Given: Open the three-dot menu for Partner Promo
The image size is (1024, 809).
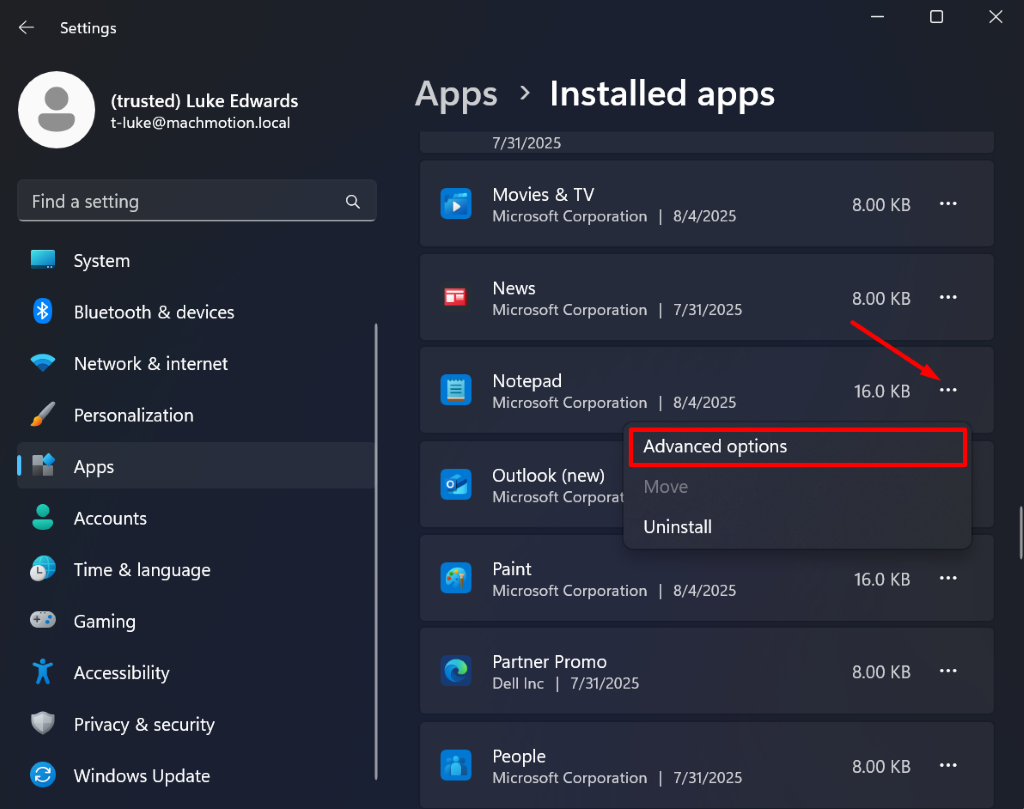Looking at the screenshot, I should pyautogui.click(x=947, y=671).
